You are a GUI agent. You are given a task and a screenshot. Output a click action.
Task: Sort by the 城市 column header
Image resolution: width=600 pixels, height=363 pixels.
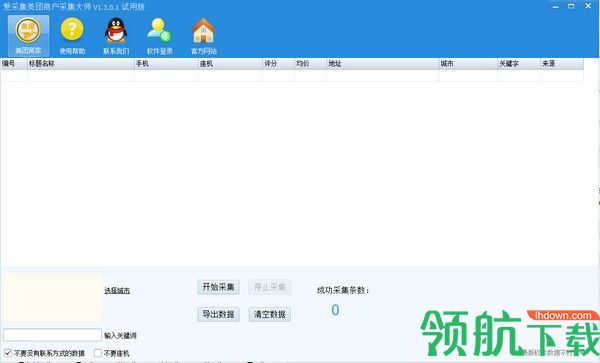pos(468,64)
